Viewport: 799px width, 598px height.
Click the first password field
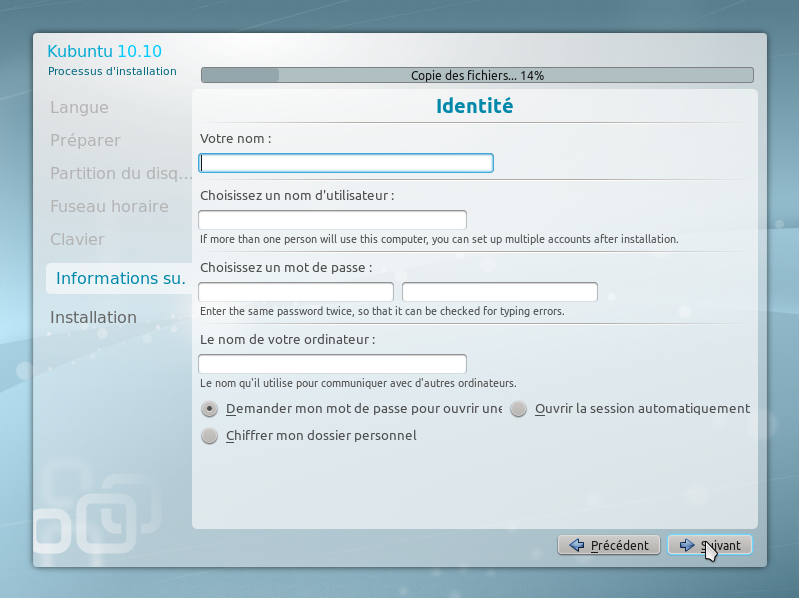point(296,292)
